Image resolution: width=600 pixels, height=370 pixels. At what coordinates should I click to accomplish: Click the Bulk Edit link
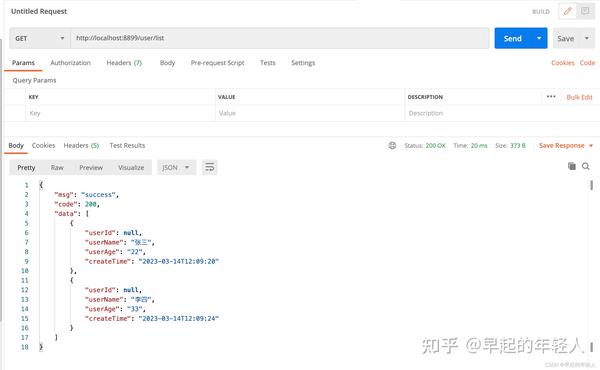point(579,97)
